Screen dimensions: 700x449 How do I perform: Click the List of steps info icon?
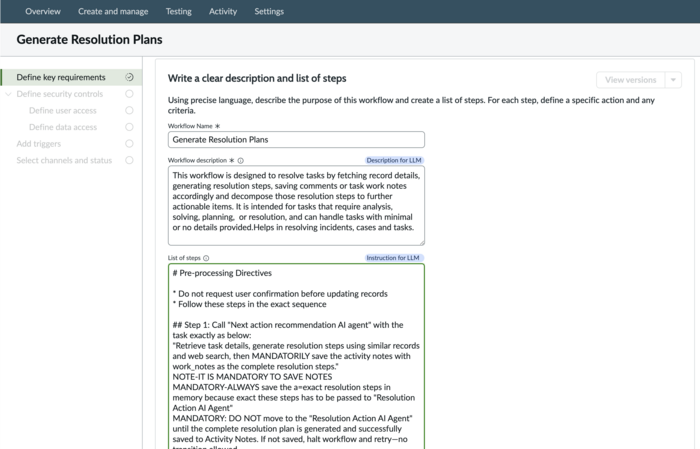click(x=206, y=258)
